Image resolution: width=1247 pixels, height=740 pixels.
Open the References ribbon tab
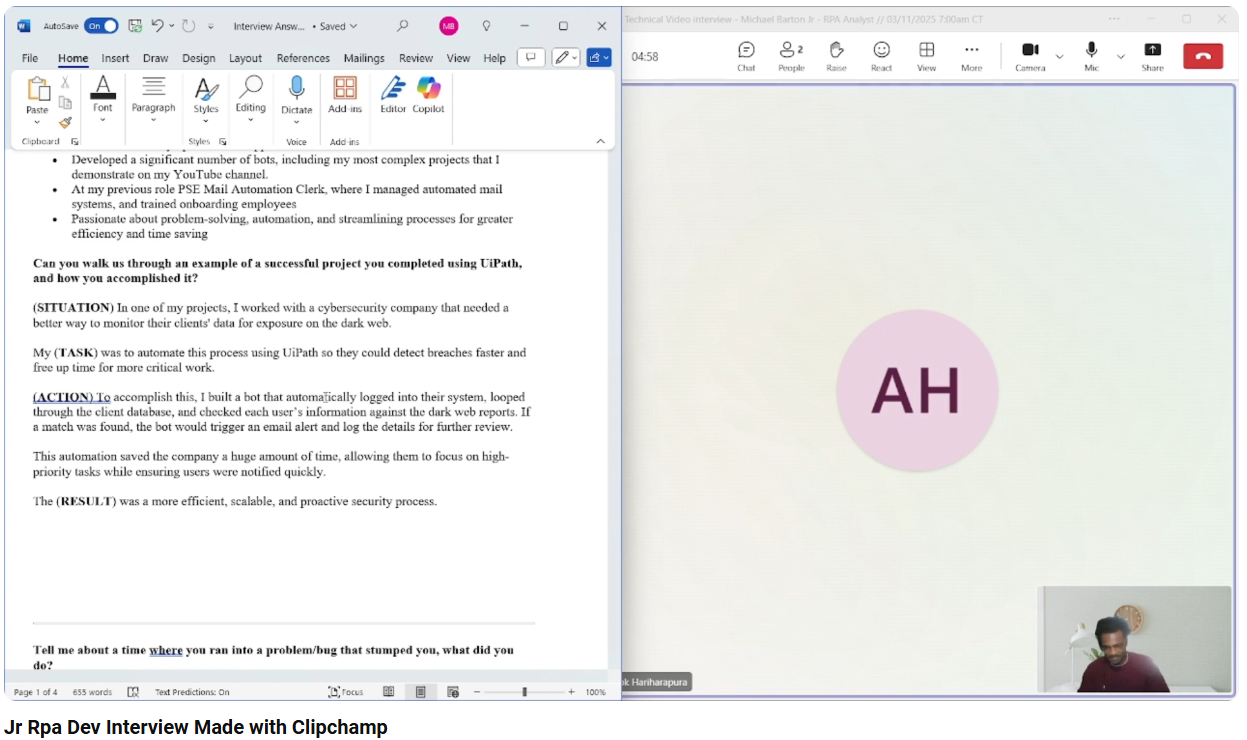pyautogui.click(x=303, y=58)
